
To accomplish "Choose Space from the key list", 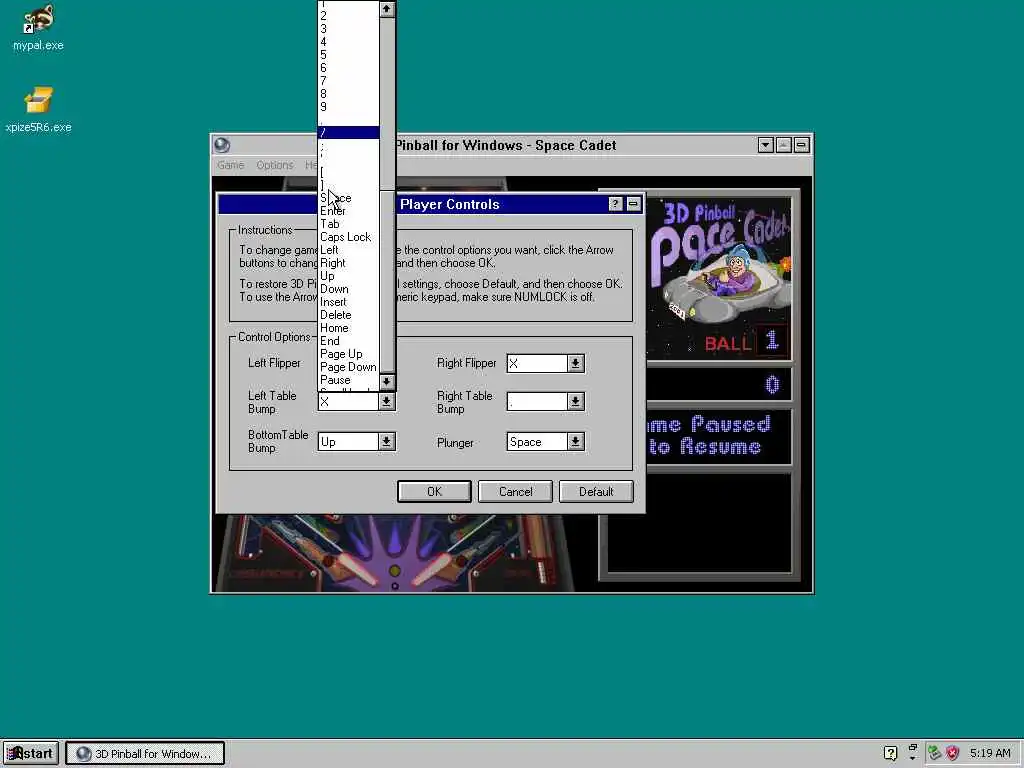I will tap(348, 198).
